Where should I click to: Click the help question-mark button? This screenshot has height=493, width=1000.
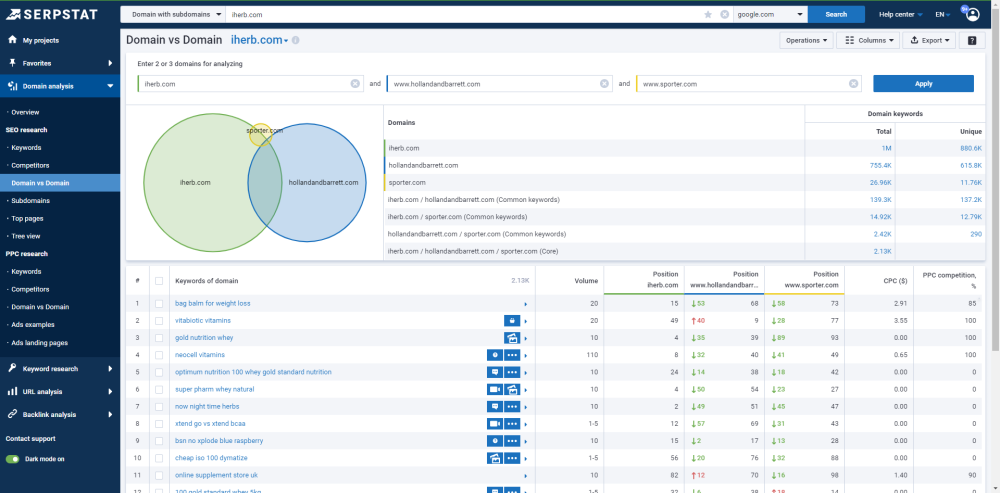(972, 40)
